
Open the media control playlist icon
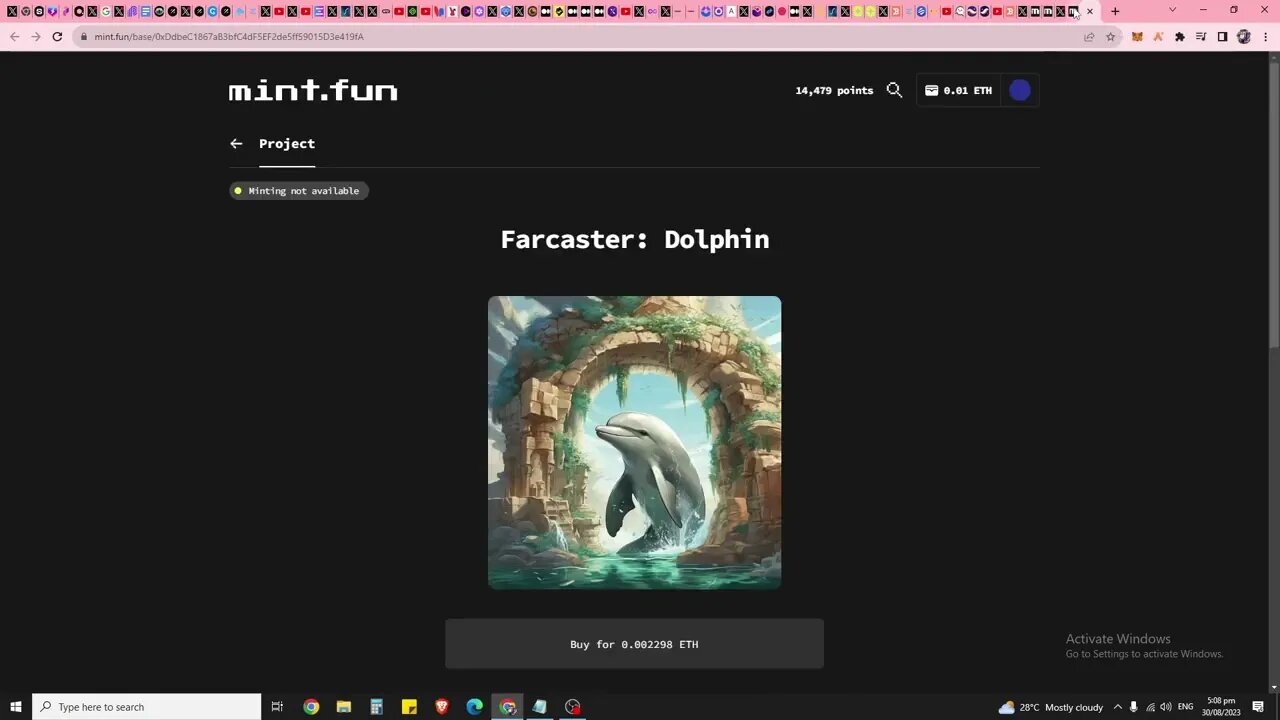pyautogui.click(x=1201, y=37)
